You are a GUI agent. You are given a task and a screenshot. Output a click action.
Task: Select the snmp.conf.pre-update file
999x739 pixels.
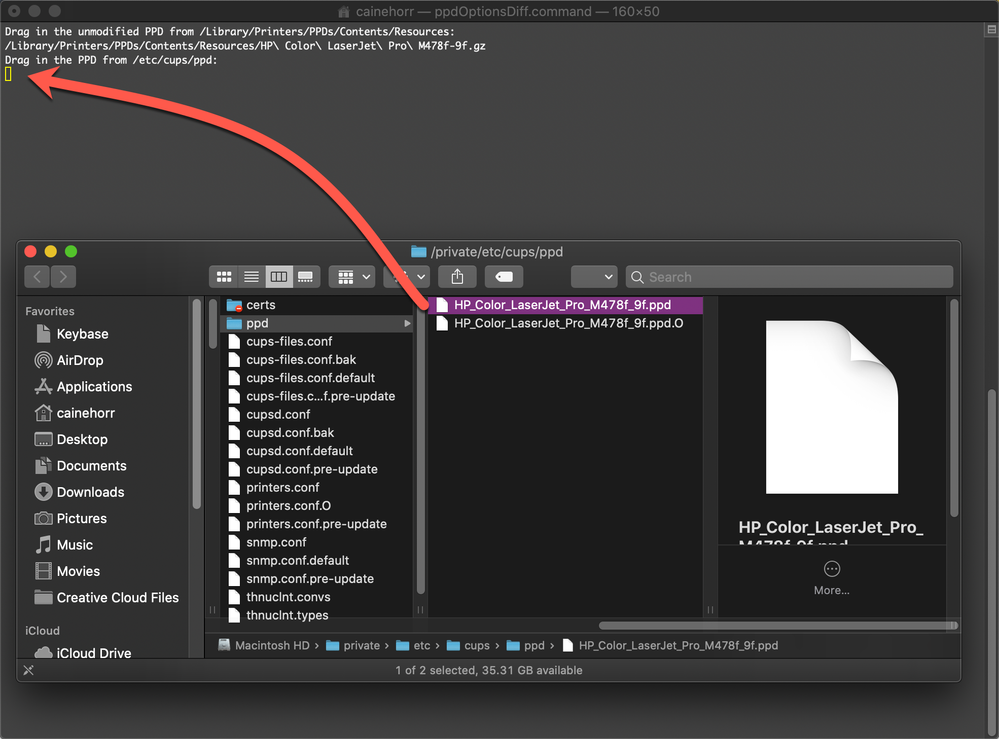coord(317,579)
